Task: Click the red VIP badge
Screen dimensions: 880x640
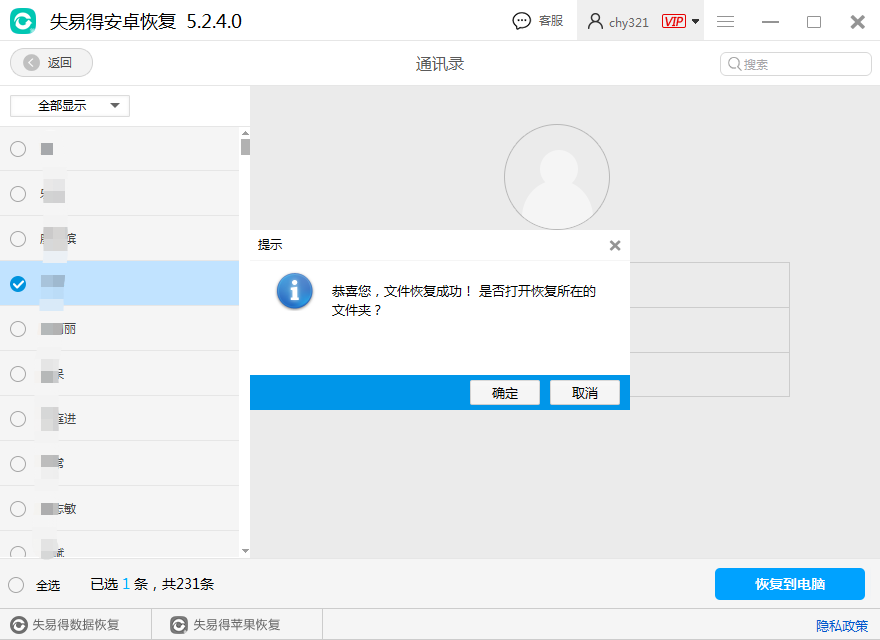Action: click(x=673, y=21)
